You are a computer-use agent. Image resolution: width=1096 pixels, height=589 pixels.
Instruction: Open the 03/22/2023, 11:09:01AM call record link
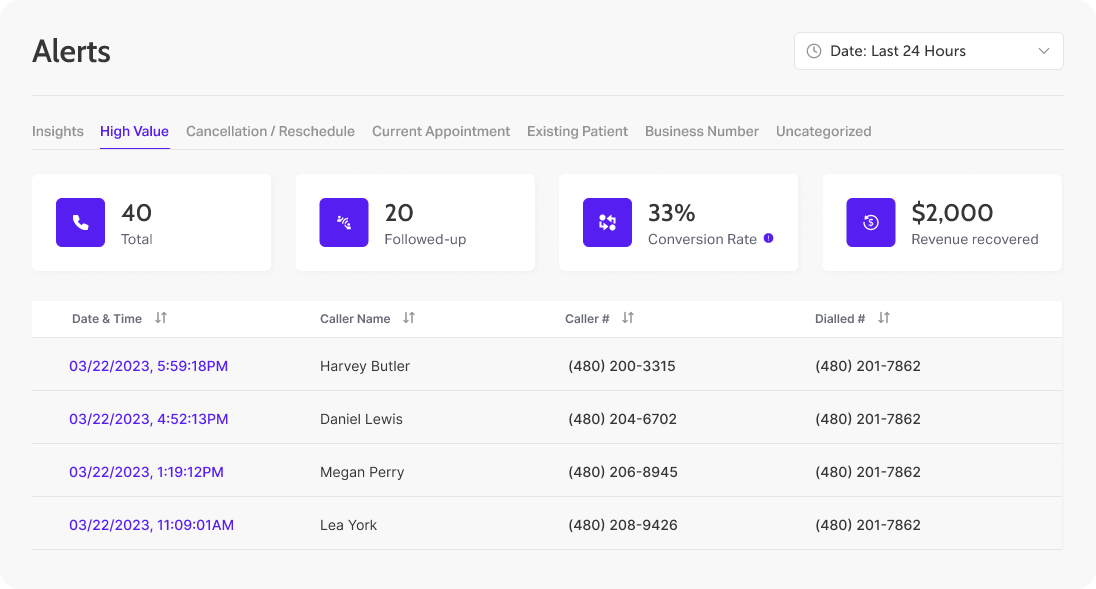(151, 524)
